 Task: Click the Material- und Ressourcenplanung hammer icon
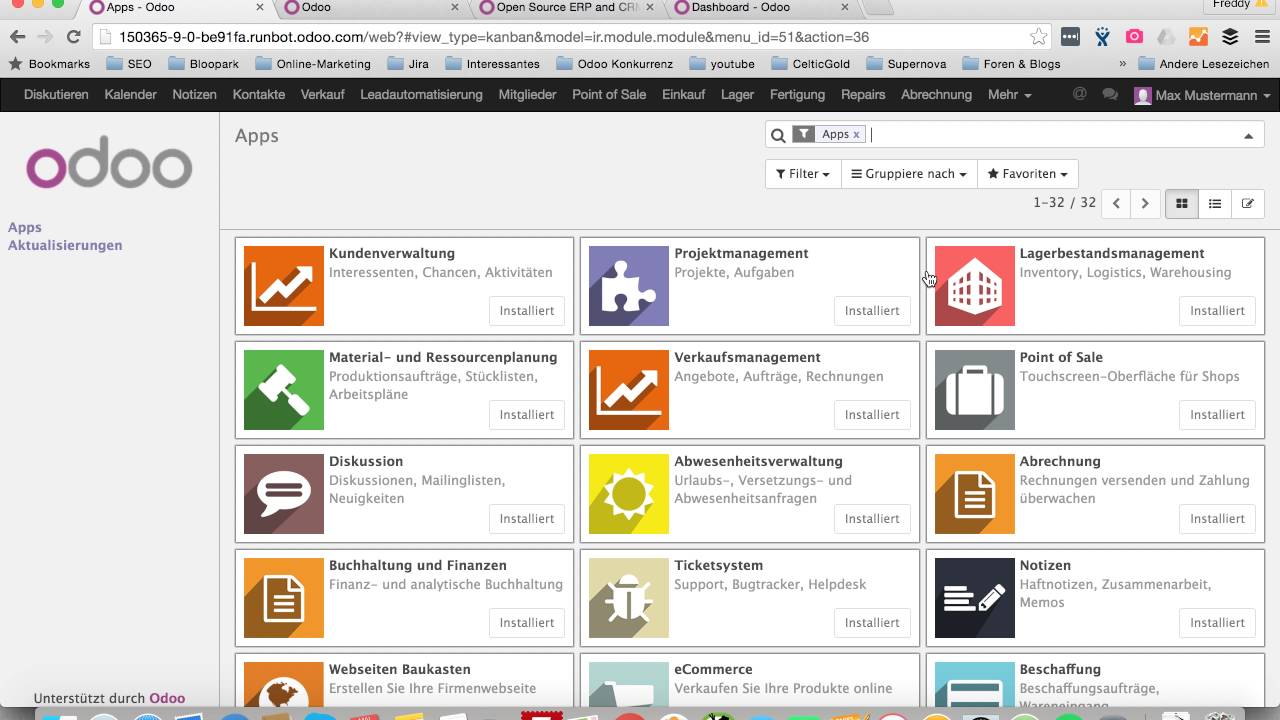click(284, 390)
